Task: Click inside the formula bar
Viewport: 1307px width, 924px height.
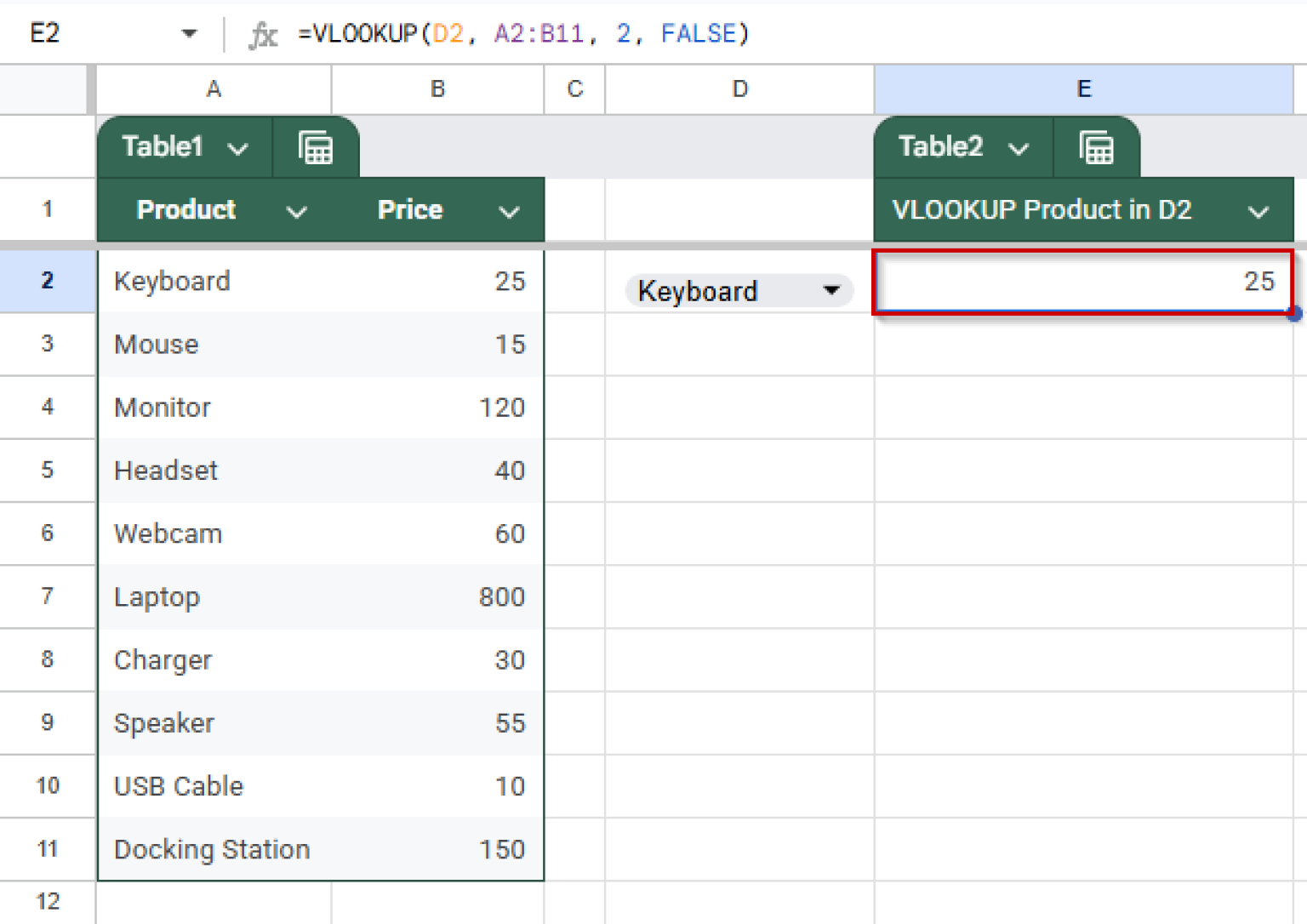Action: pyautogui.click(x=596, y=33)
